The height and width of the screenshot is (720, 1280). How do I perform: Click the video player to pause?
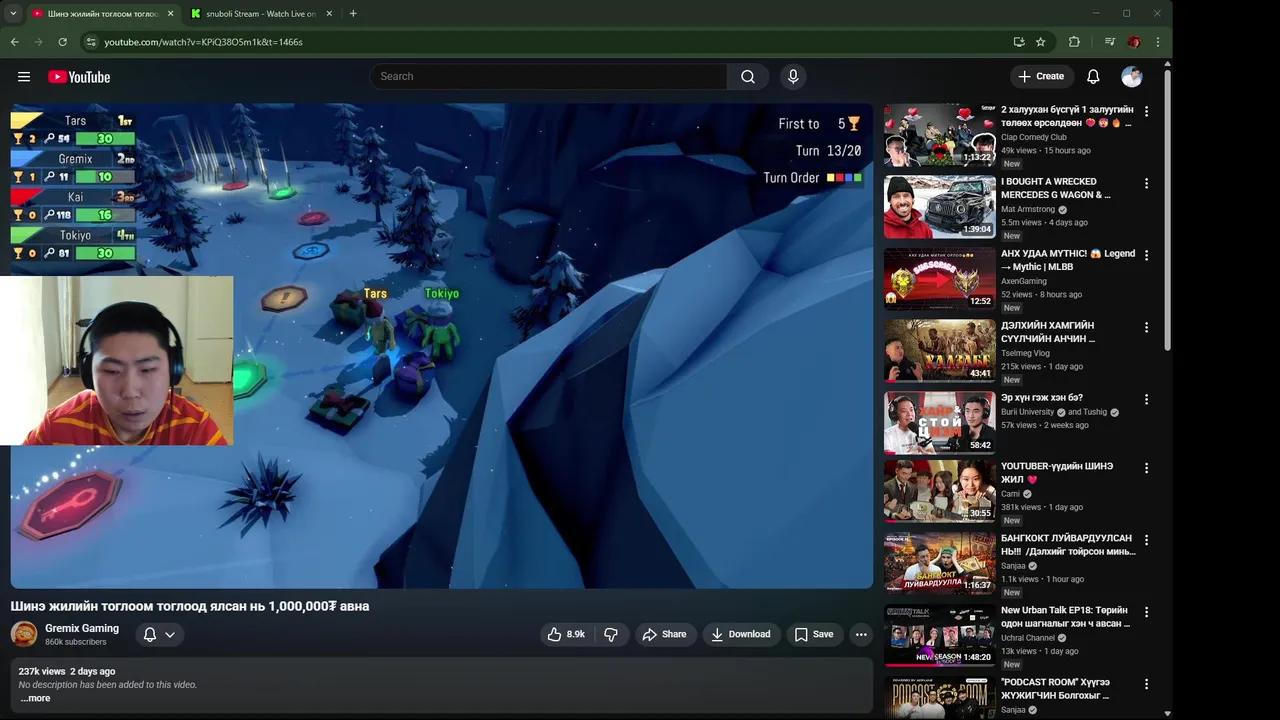tap(441, 346)
